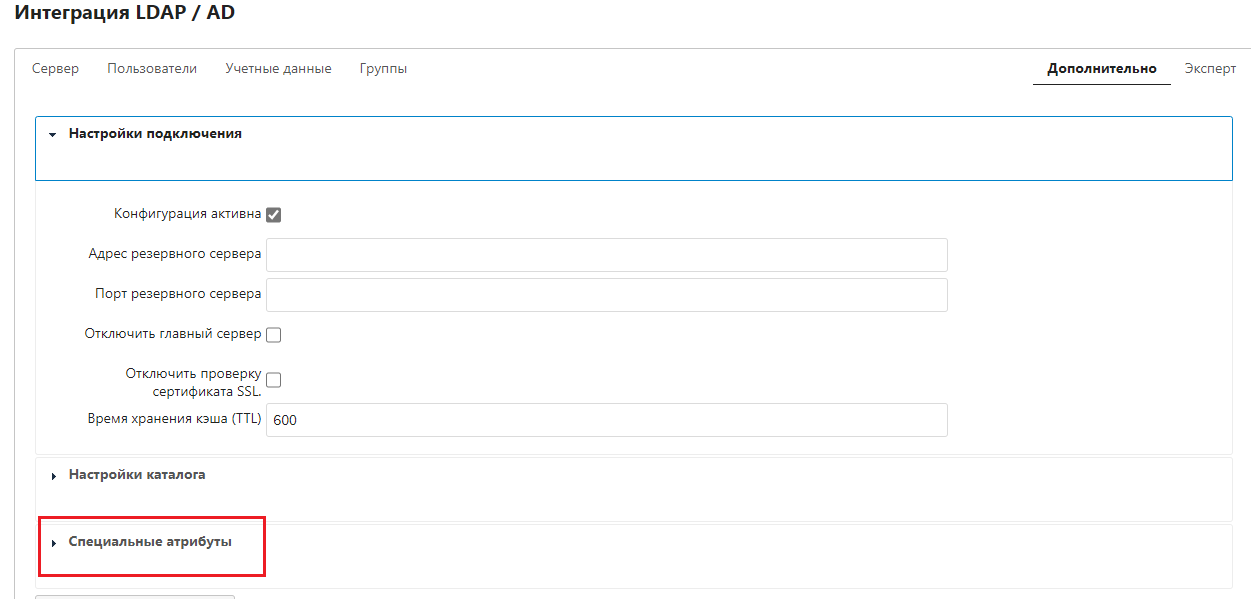Click the Порт резервного сервера text box
Image resolution: width=1251 pixels, height=599 pixels.
(606, 295)
